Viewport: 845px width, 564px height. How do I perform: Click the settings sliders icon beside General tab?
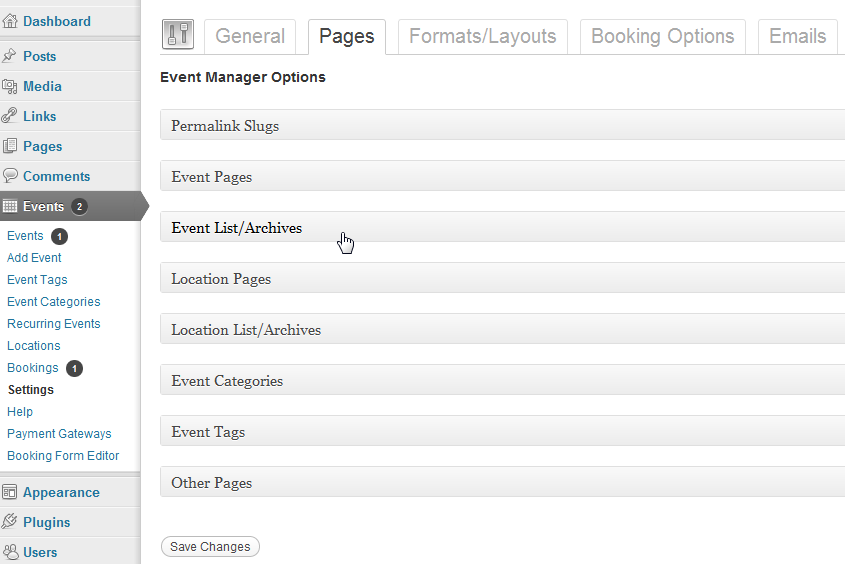(178, 34)
